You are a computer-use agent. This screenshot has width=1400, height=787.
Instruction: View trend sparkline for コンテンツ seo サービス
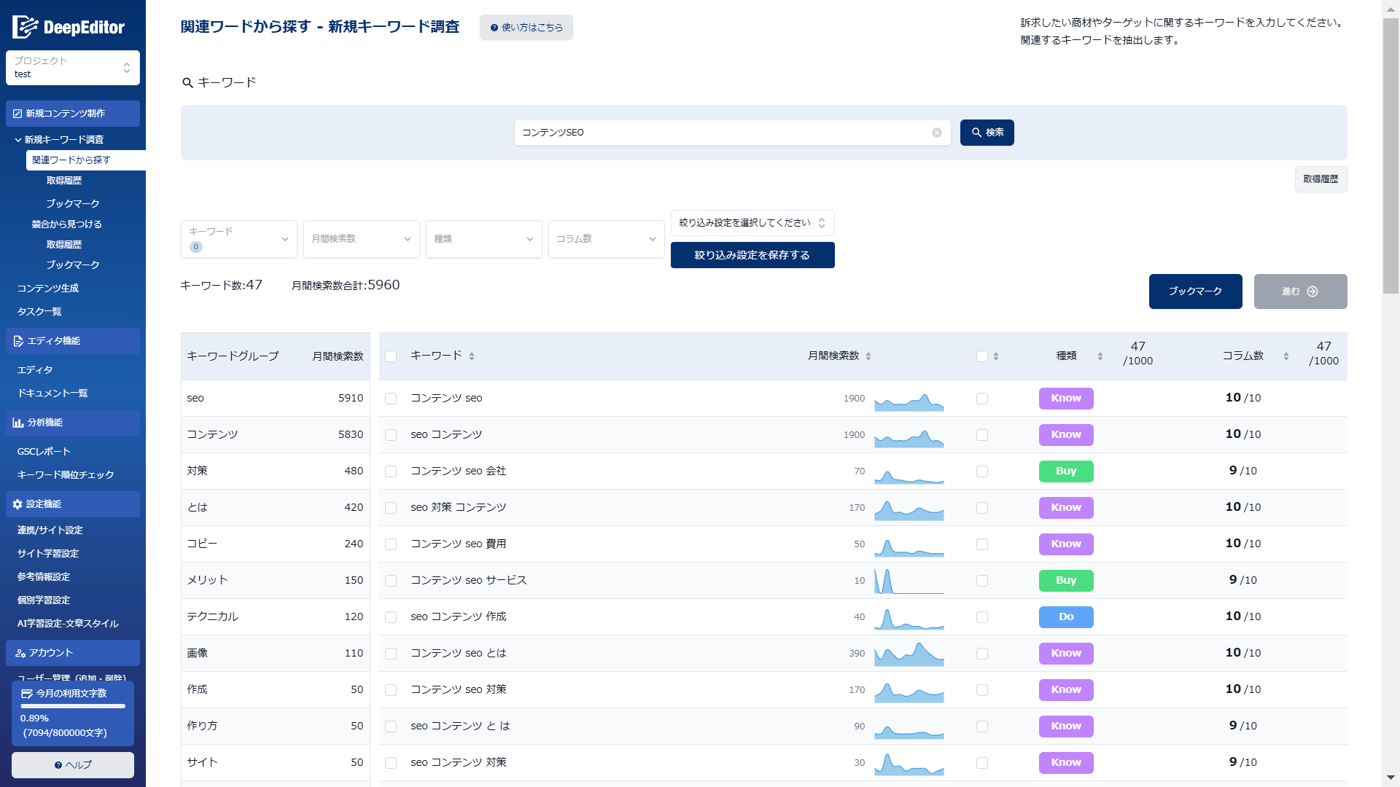coord(909,582)
